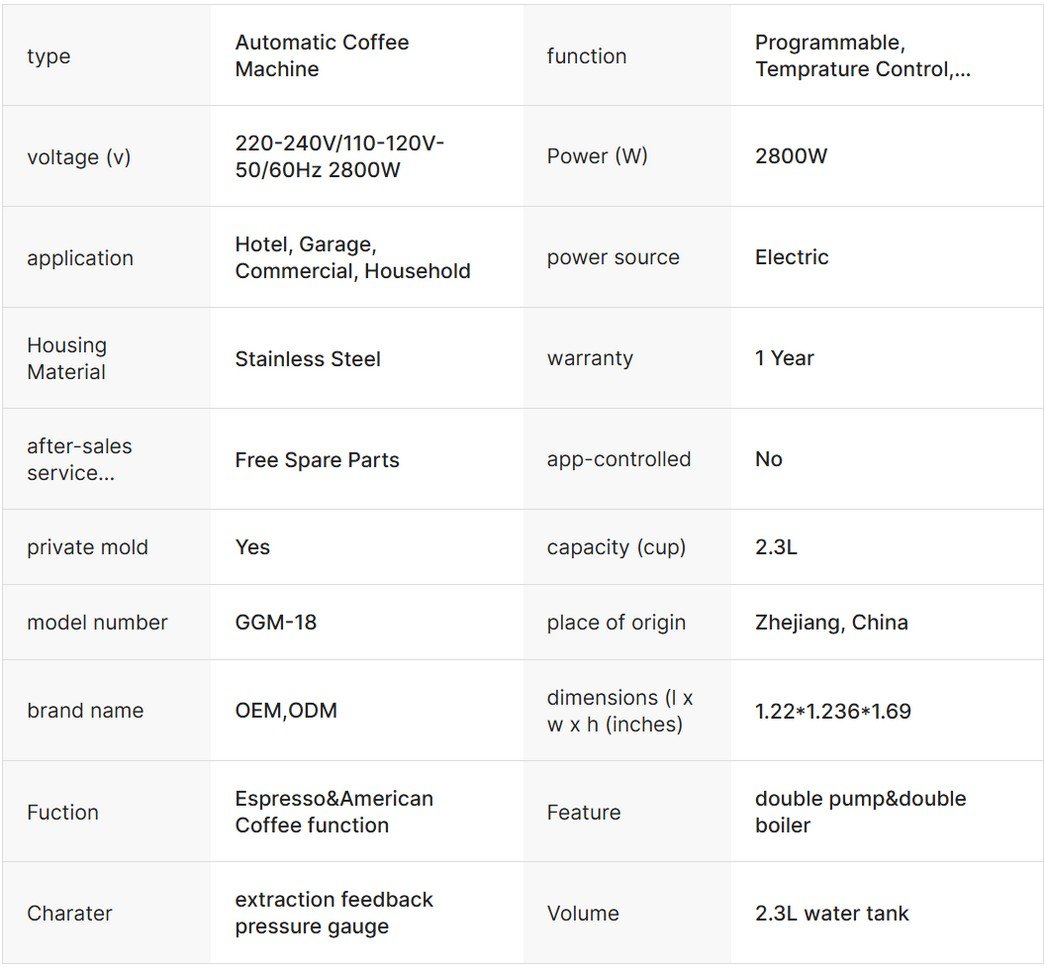1046x971 pixels.
Task: Select the 'Hotel, Garage, Commercial, Household' application value
Action: tap(352, 258)
